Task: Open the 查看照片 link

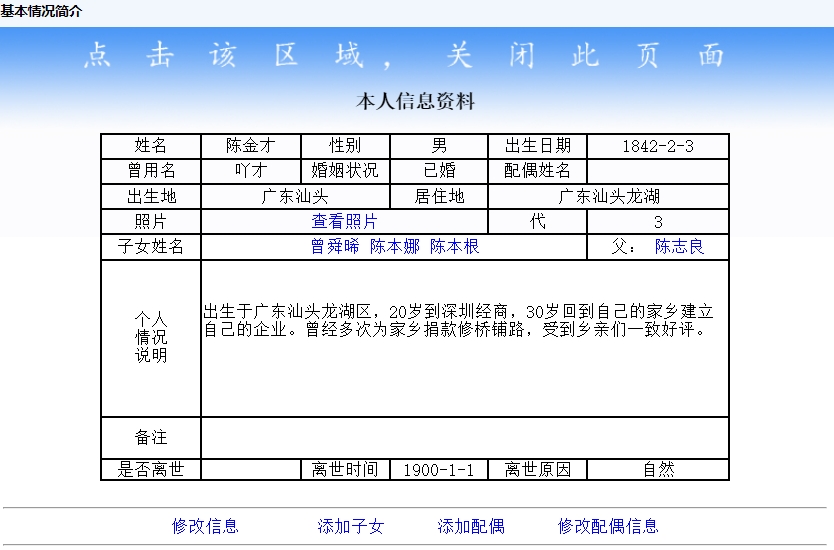Action: pos(345,221)
